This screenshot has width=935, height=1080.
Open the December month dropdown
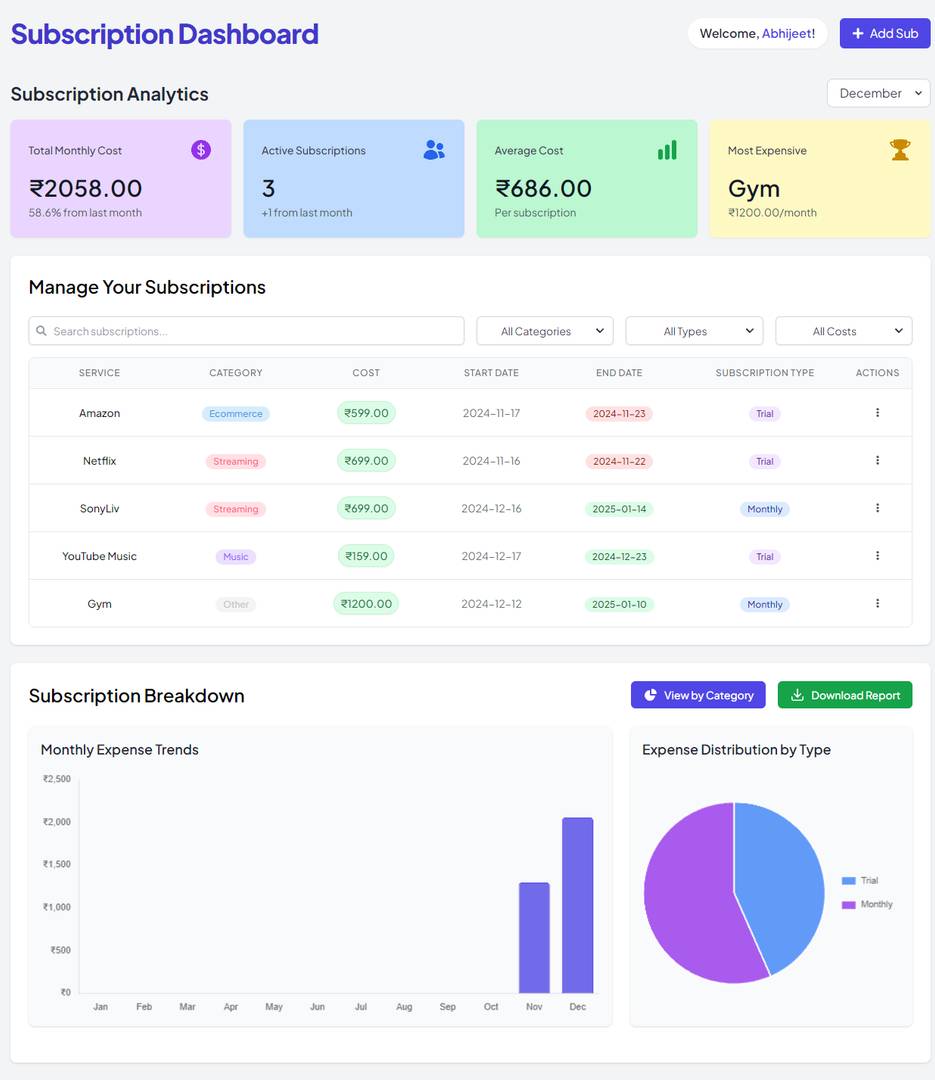click(878, 92)
